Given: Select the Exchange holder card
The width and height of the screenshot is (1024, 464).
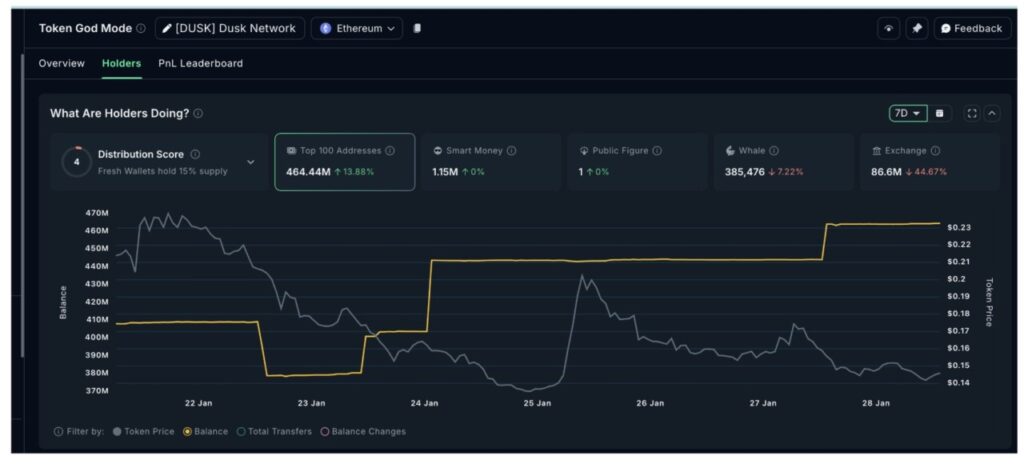Looking at the screenshot, I should coord(929,161).
